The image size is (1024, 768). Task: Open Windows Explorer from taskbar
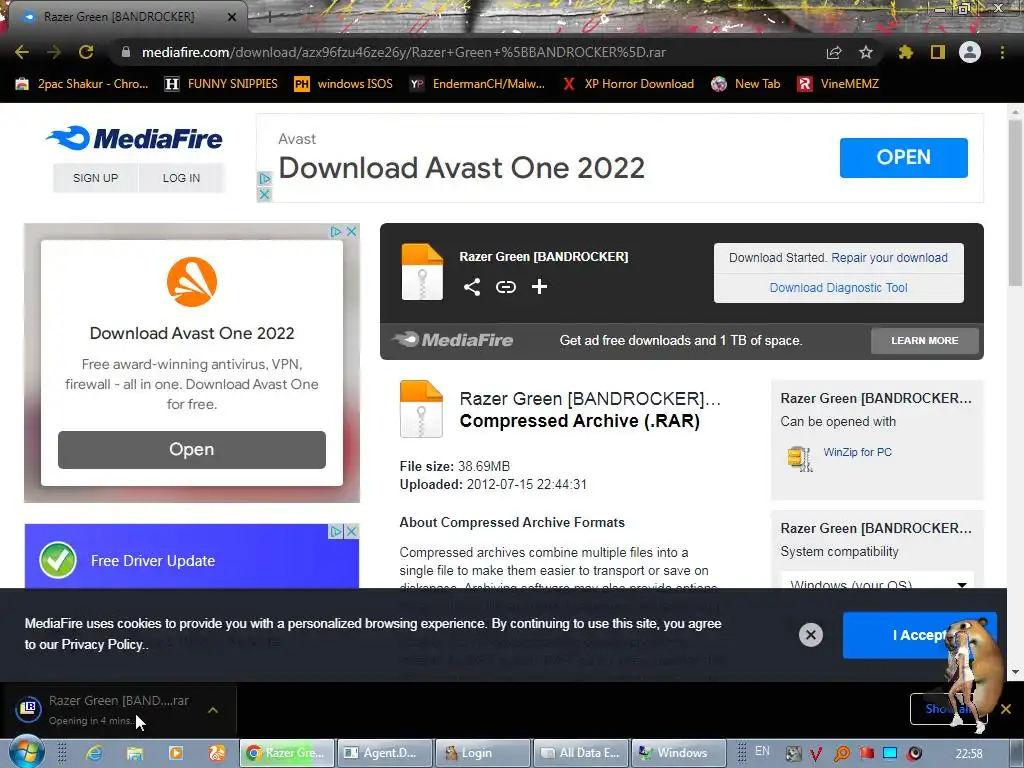(135, 753)
